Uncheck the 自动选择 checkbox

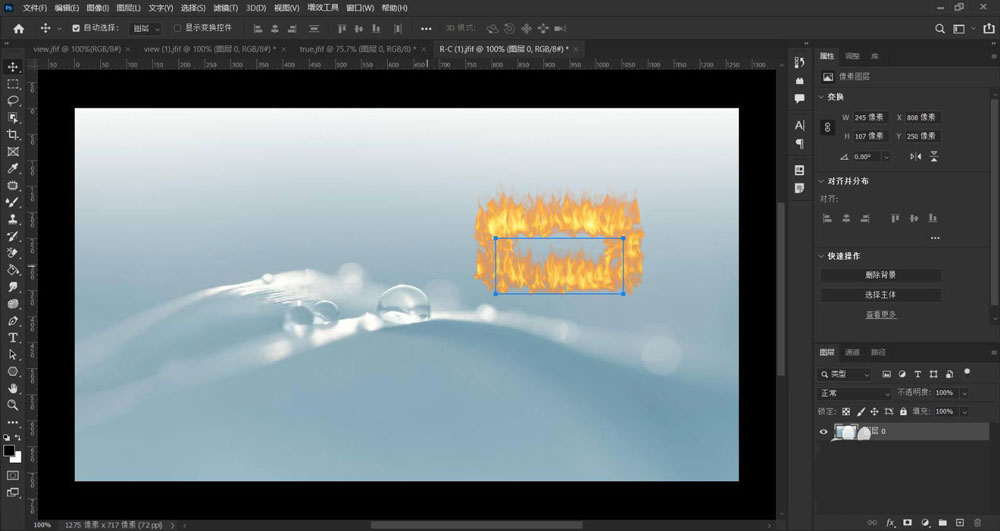76,29
